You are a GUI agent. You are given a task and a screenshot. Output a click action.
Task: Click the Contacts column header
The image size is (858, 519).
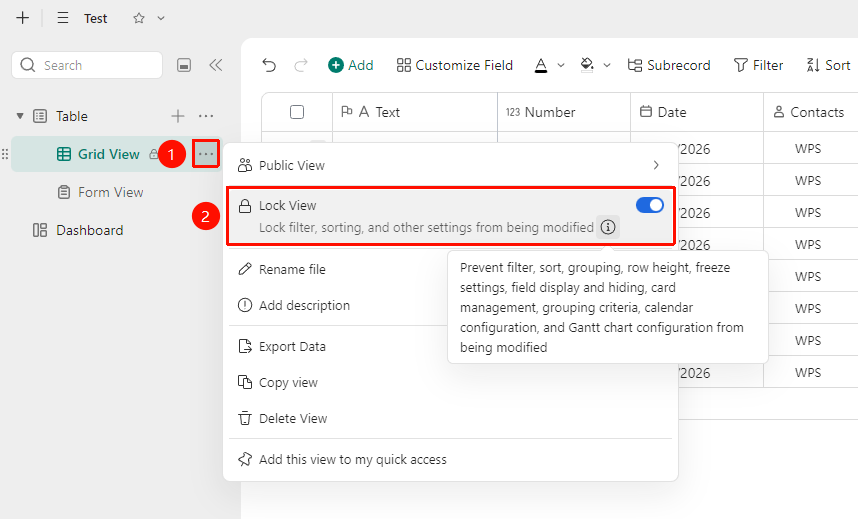coord(810,112)
